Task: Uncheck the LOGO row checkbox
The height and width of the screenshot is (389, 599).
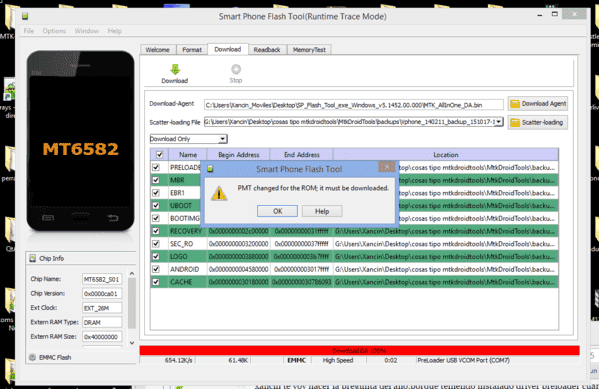Action: pos(156,256)
